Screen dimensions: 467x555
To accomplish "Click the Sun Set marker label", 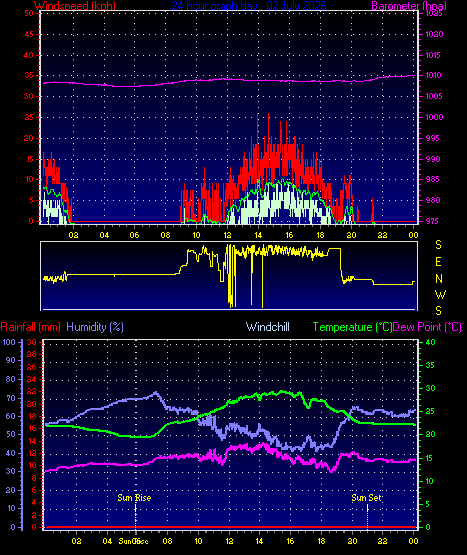I will pos(366,498).
